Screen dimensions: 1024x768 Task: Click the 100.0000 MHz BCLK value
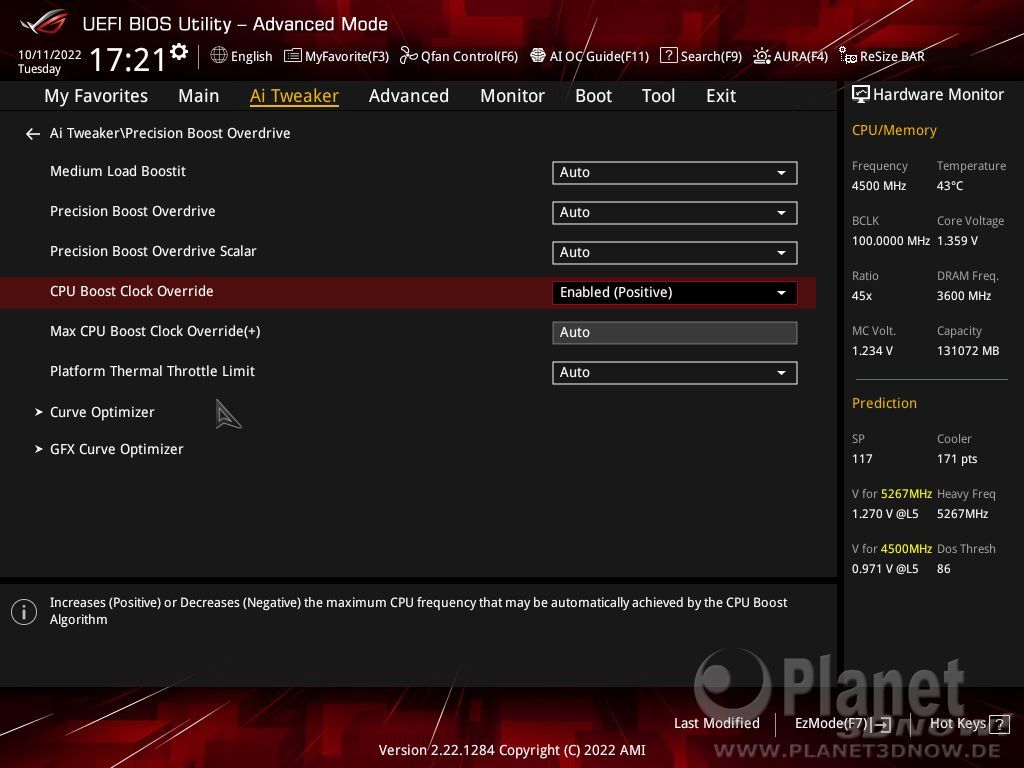pos(891,241)
